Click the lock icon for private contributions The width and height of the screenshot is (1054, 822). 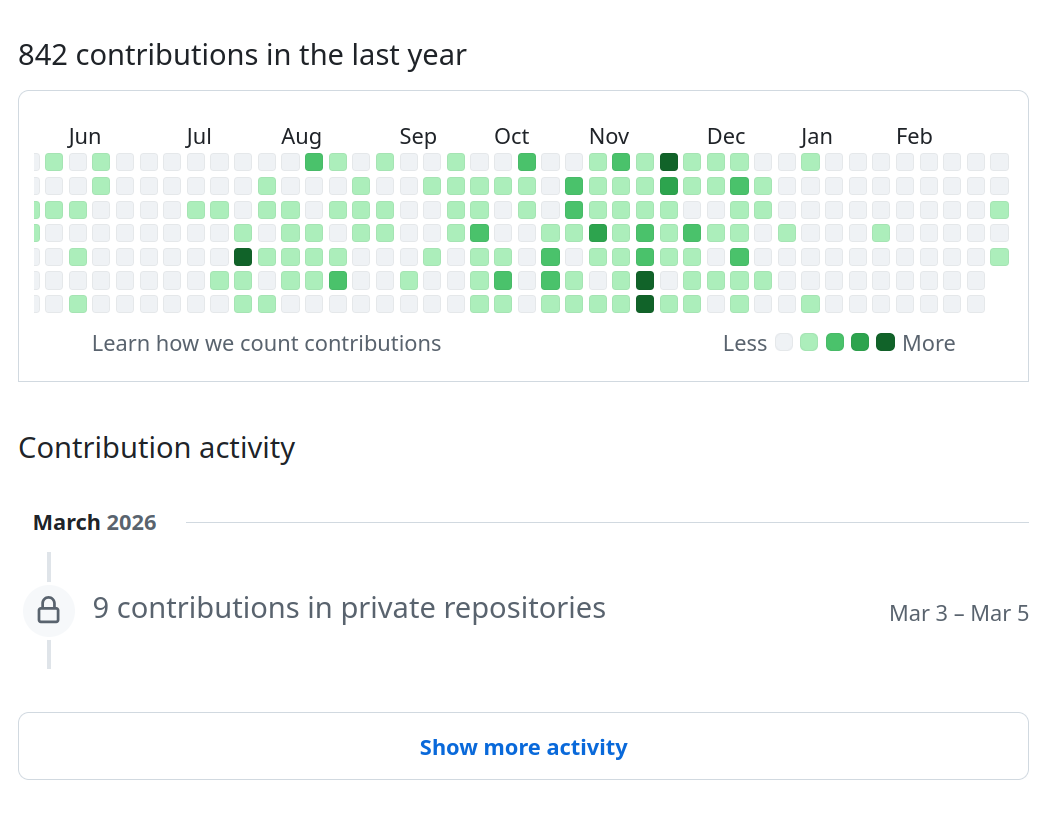tap(48, 610)
